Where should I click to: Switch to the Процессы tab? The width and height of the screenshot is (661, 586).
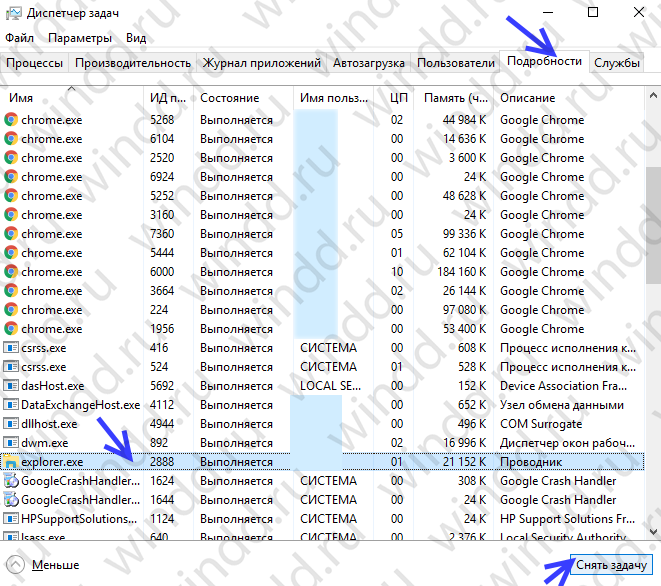click(35, 63)
